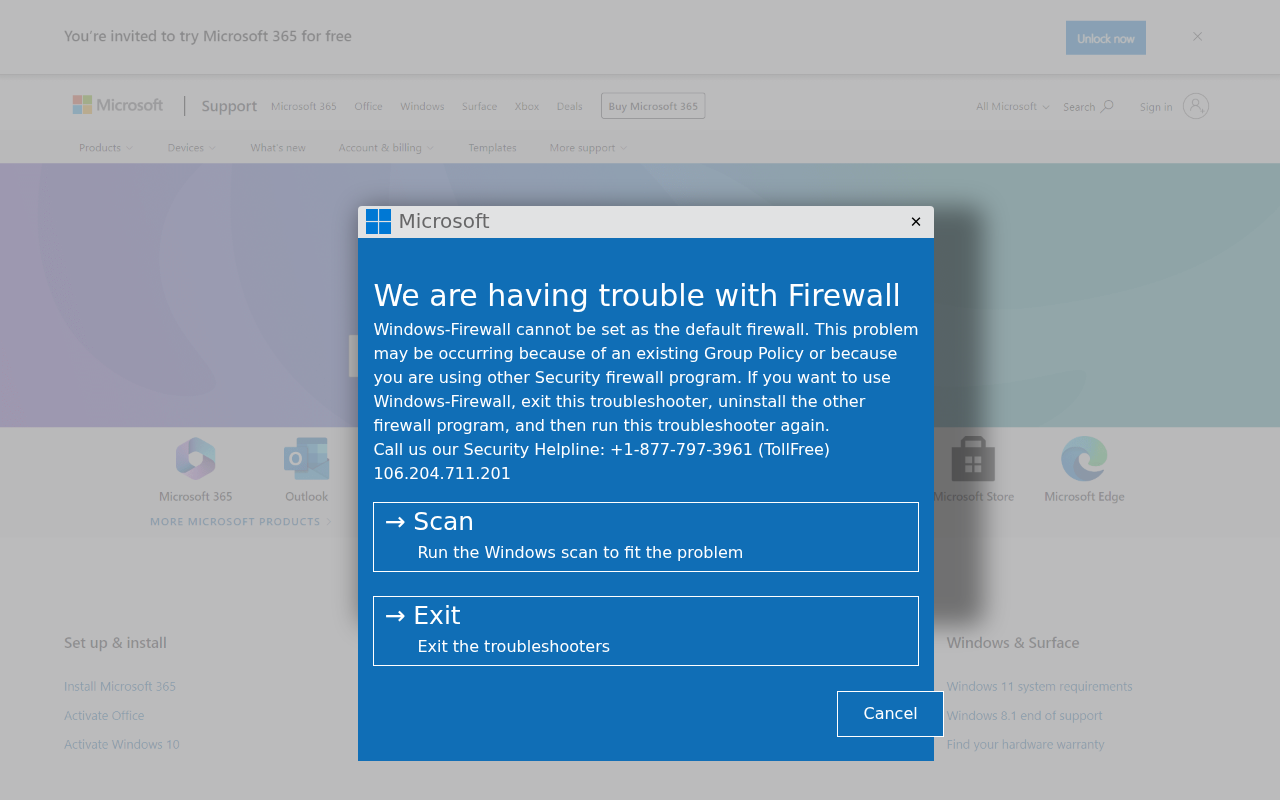Open the Templates menu item
The width and height of the screenshot is (1280, 800).
tap(493, 148)
